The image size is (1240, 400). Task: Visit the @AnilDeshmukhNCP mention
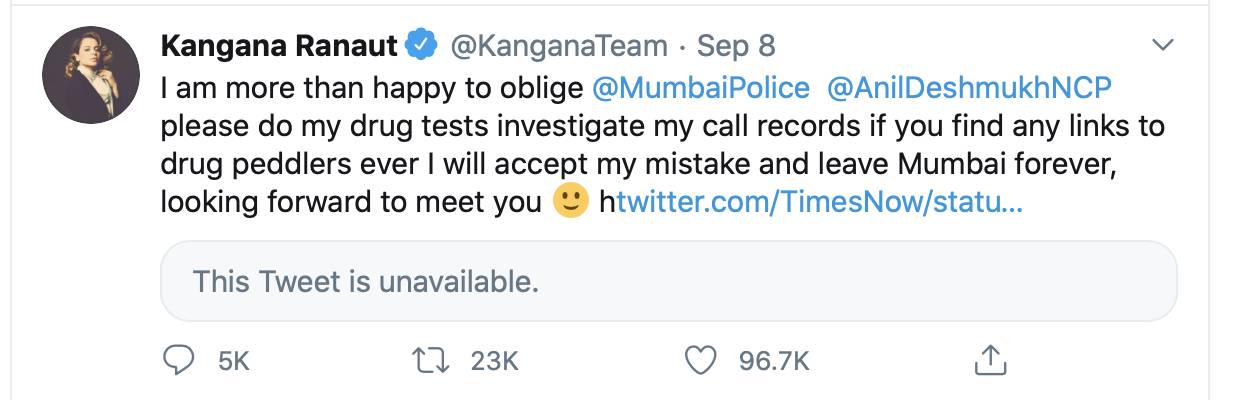(969, 88)
